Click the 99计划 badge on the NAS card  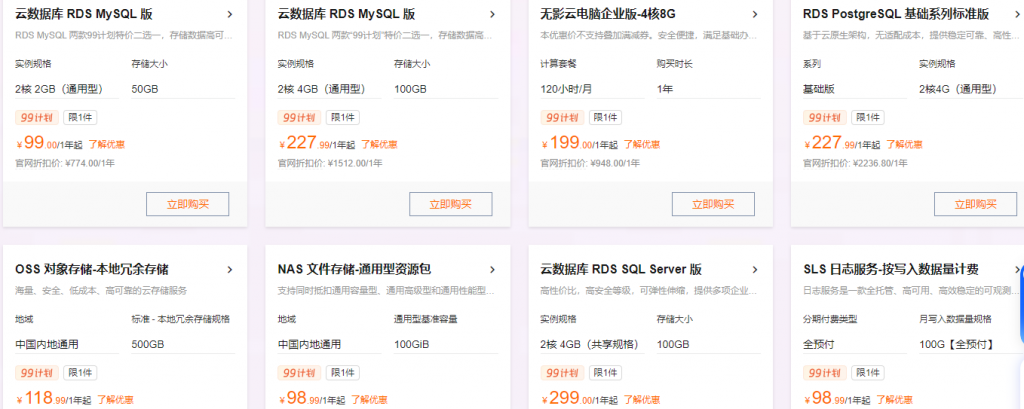299,373
